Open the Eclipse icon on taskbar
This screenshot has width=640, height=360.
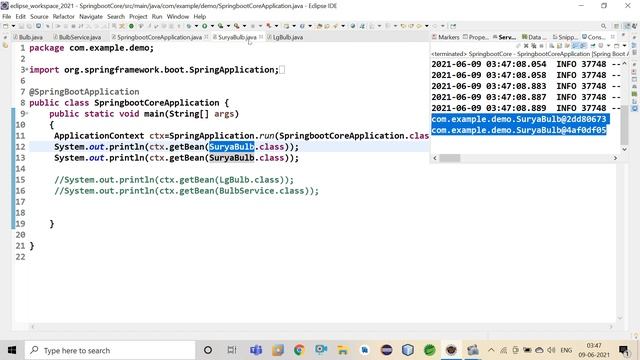click(386, 350)
